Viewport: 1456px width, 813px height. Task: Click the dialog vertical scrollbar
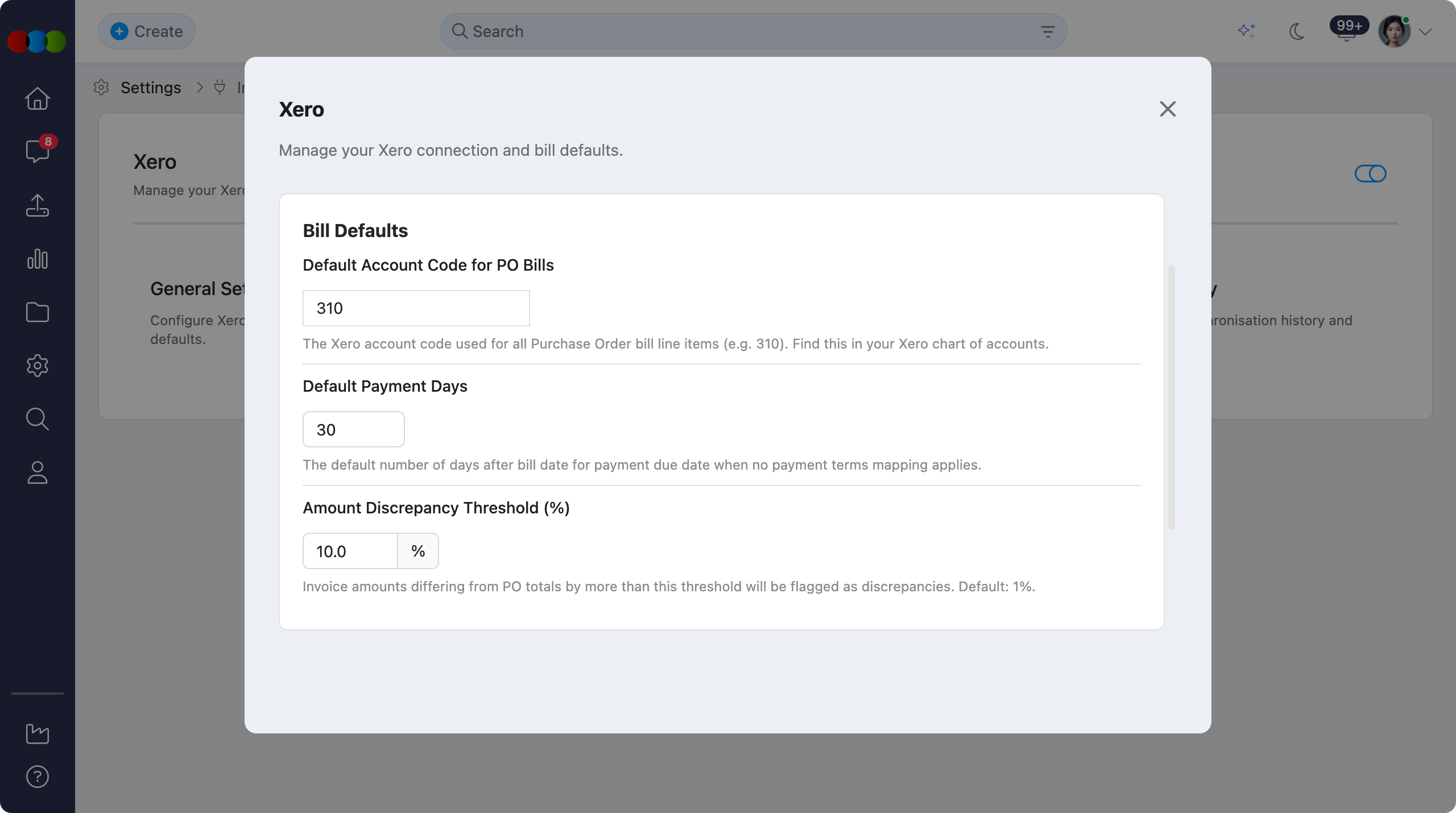click(1172, 397)
